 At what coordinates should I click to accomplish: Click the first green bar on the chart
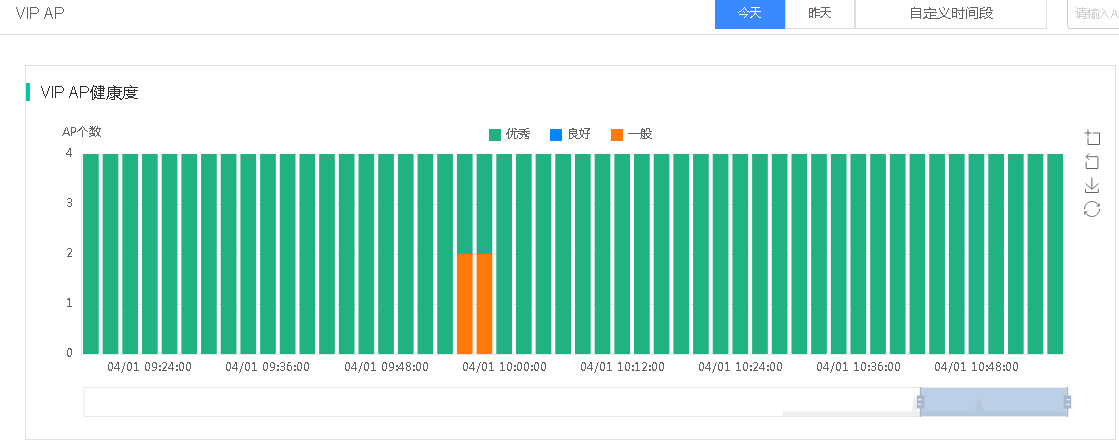point(91,253)
